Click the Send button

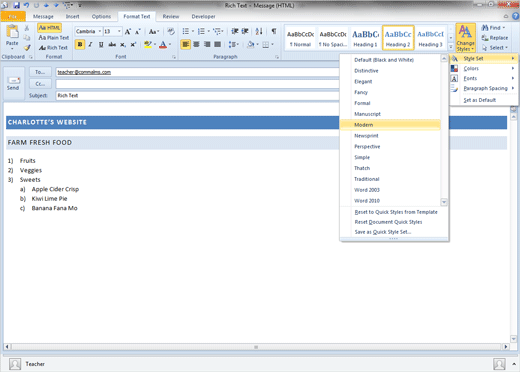coord(13,83)
